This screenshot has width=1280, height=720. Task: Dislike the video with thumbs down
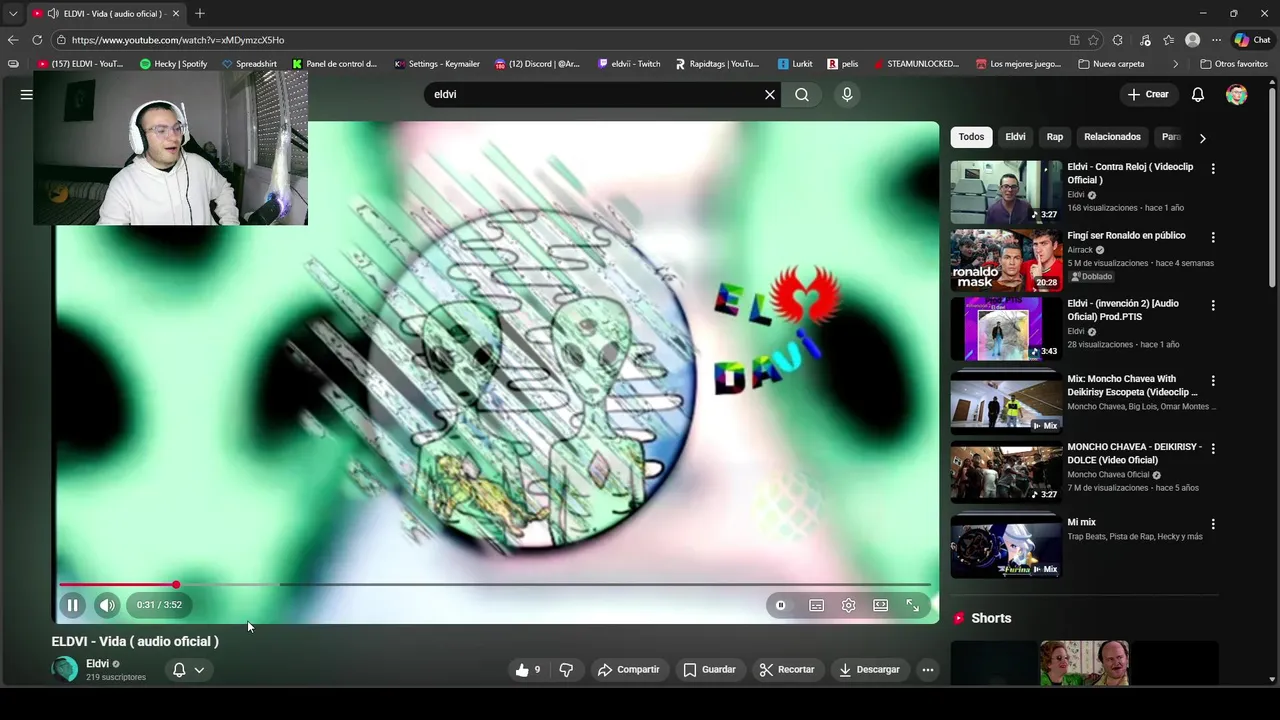(566, 670)
